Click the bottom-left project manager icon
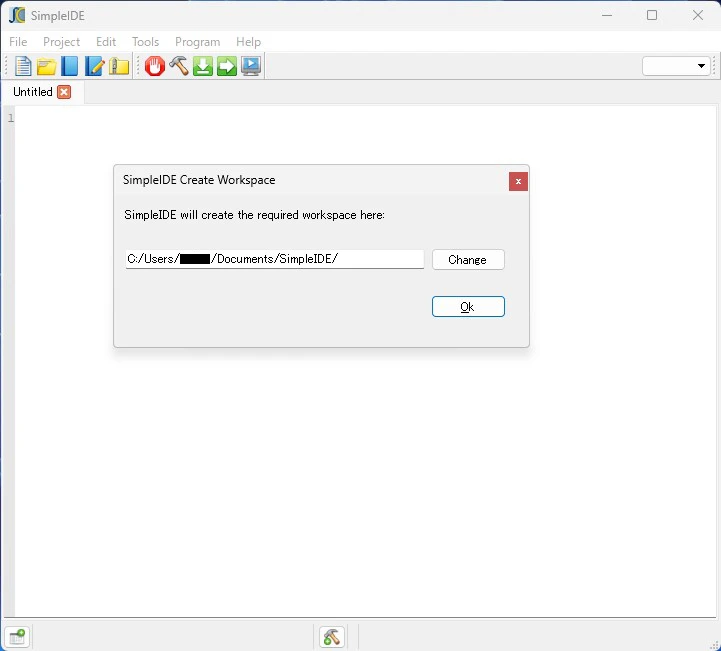721x651 pixels. point(17,637)
